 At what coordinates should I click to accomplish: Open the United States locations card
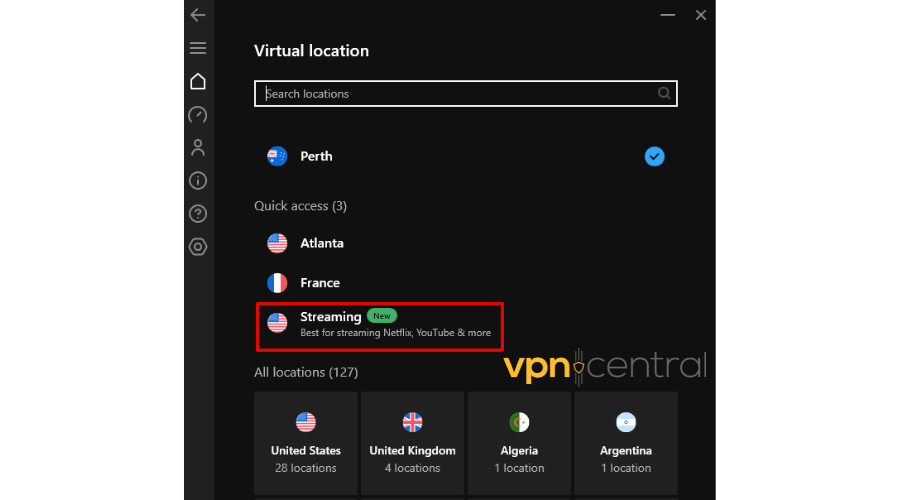pyautogui.click(x=306, y=443)
